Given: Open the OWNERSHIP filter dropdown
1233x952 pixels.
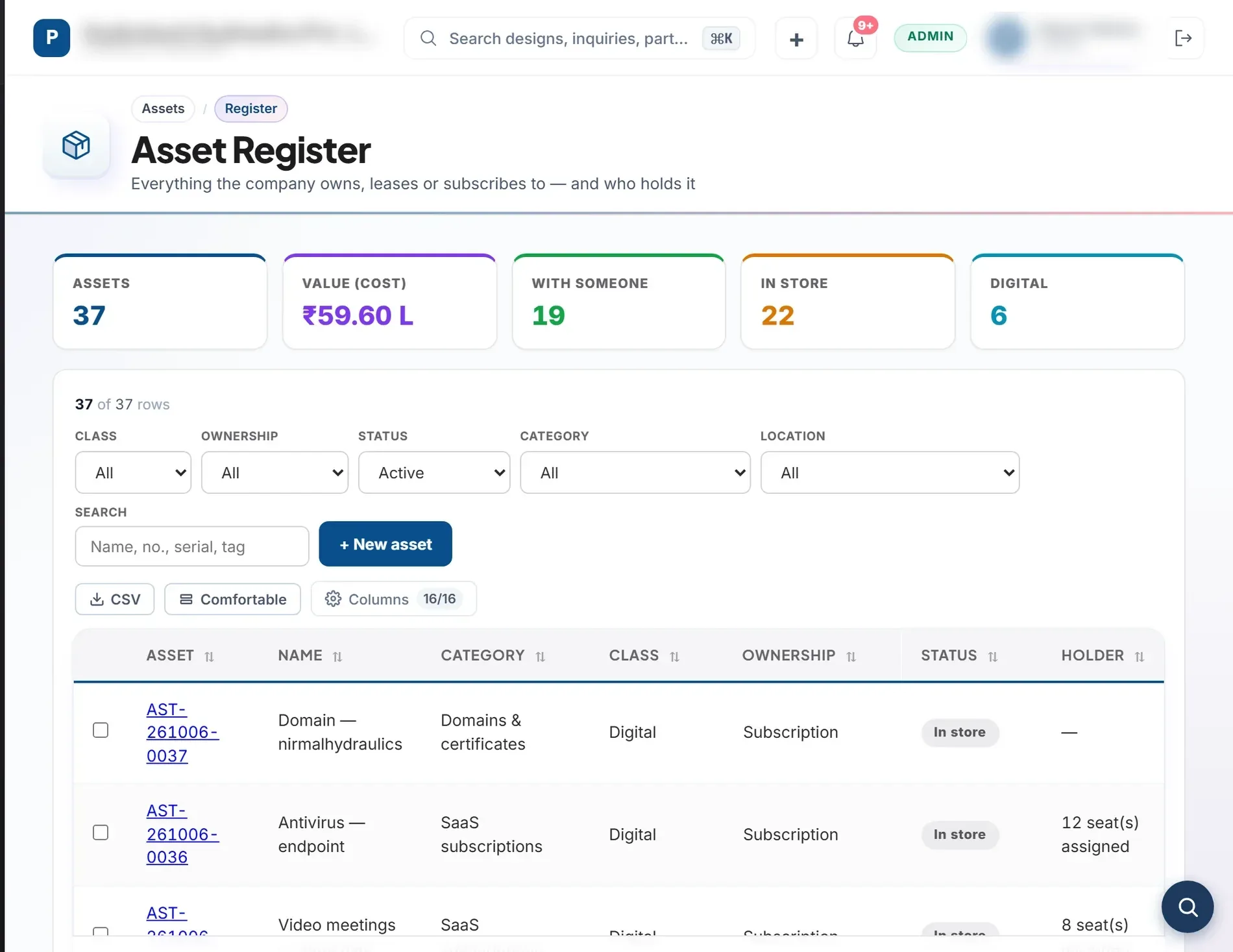Looking at the screenshot, I should coord(275,472).
